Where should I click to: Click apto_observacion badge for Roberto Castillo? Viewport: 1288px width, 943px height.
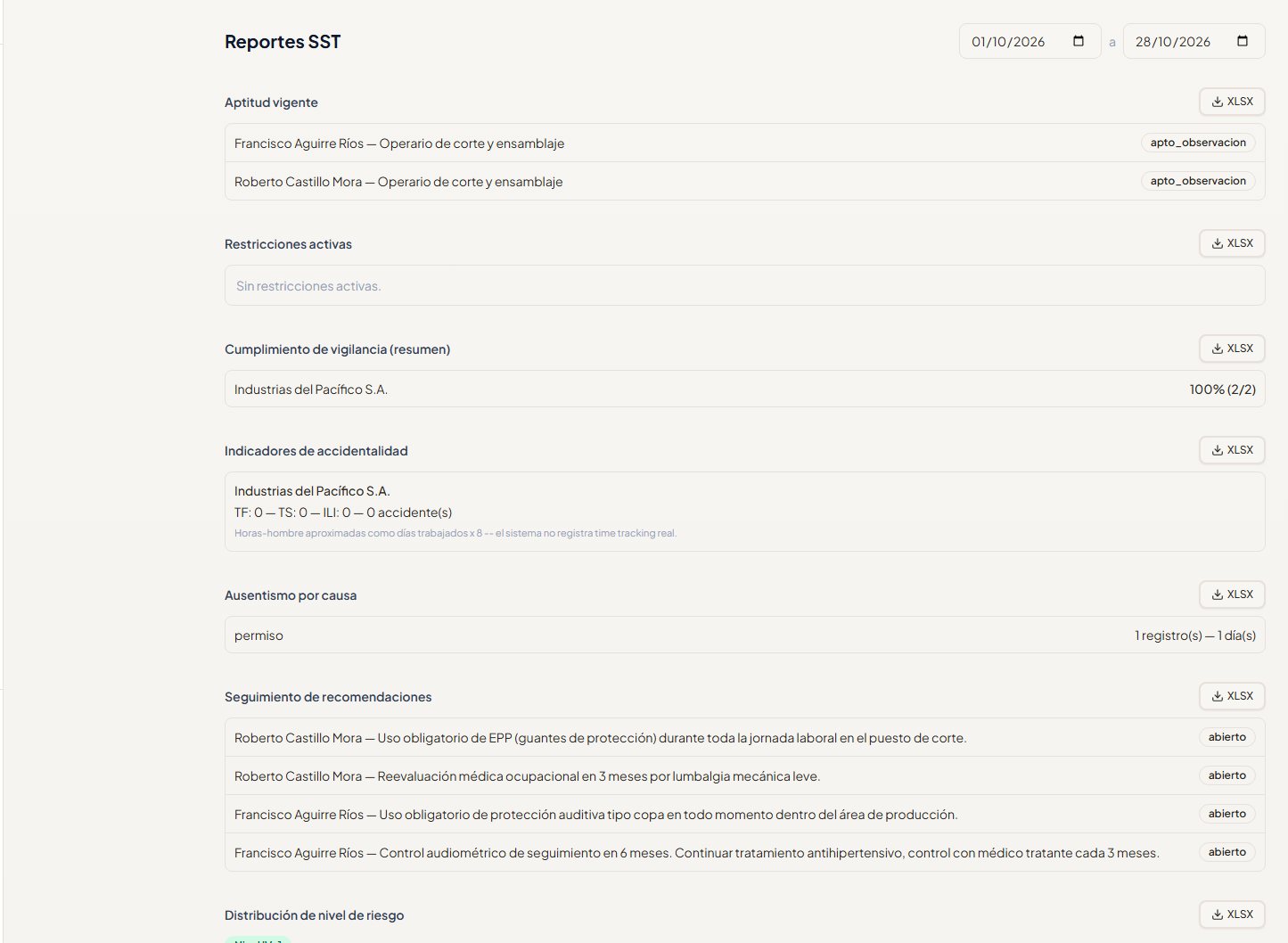(x=1198, y=181)
